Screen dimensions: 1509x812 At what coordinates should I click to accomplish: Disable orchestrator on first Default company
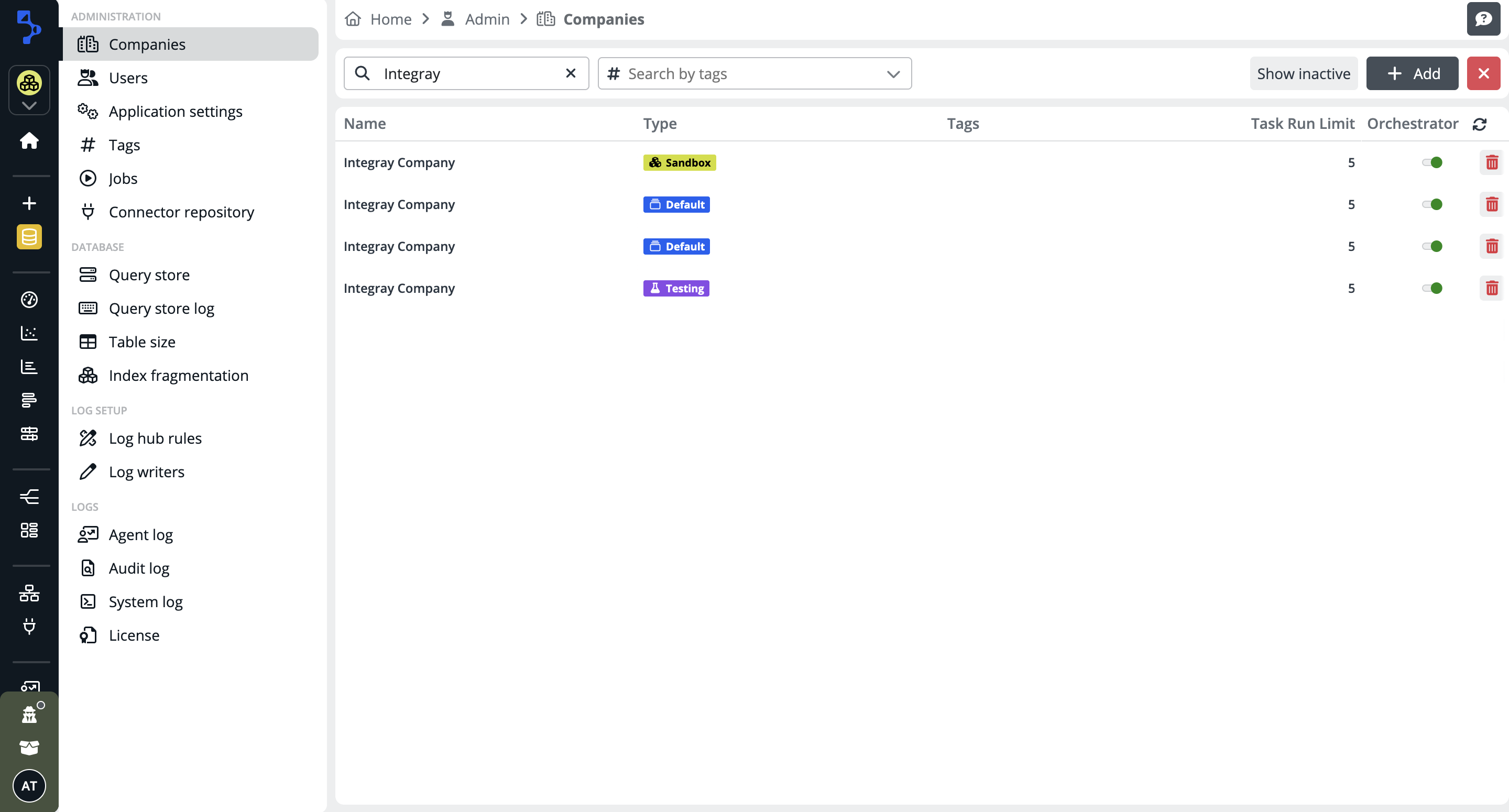(1431, 204)
